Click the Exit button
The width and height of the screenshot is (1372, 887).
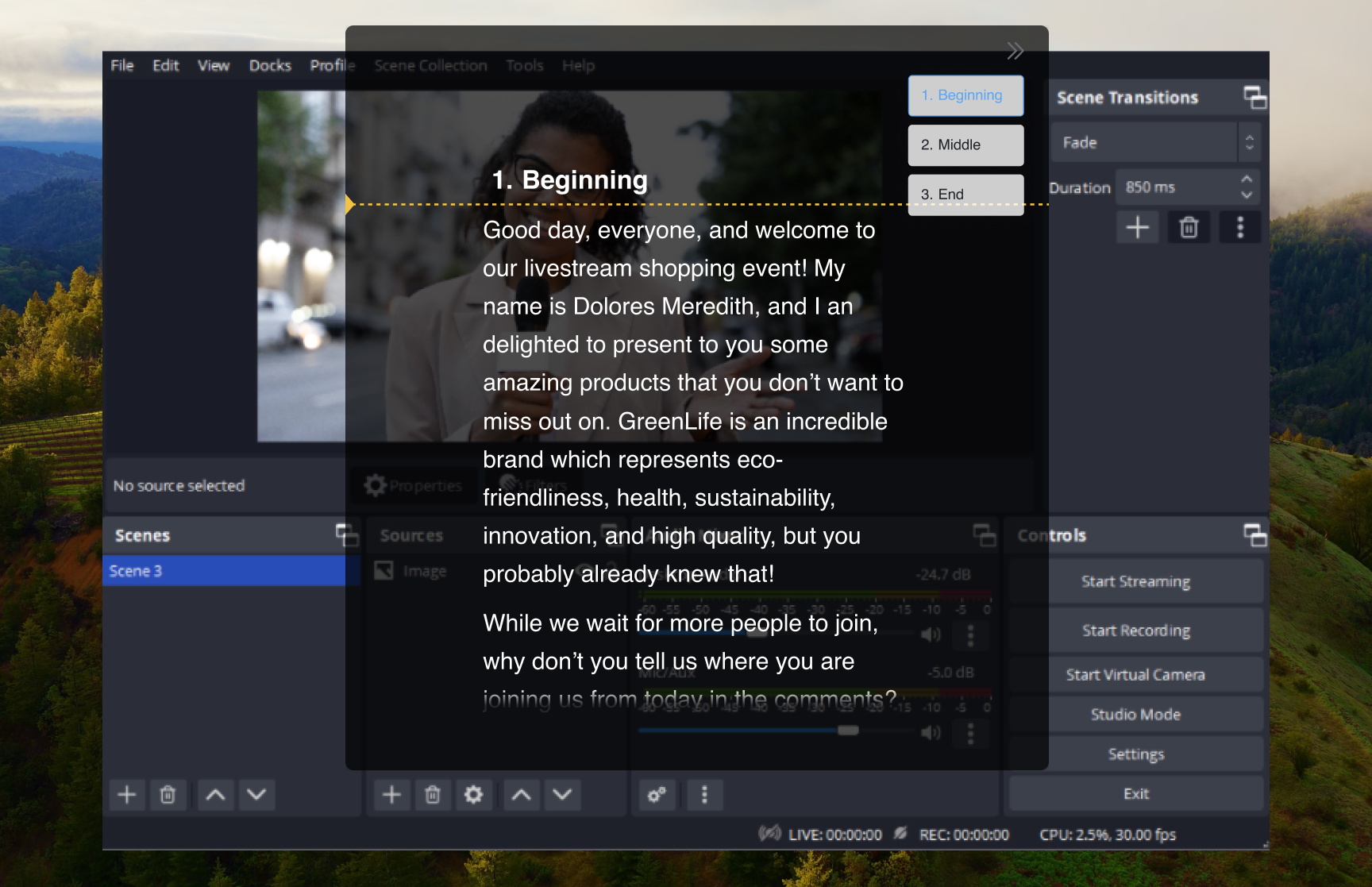[x=1136, y=794]
